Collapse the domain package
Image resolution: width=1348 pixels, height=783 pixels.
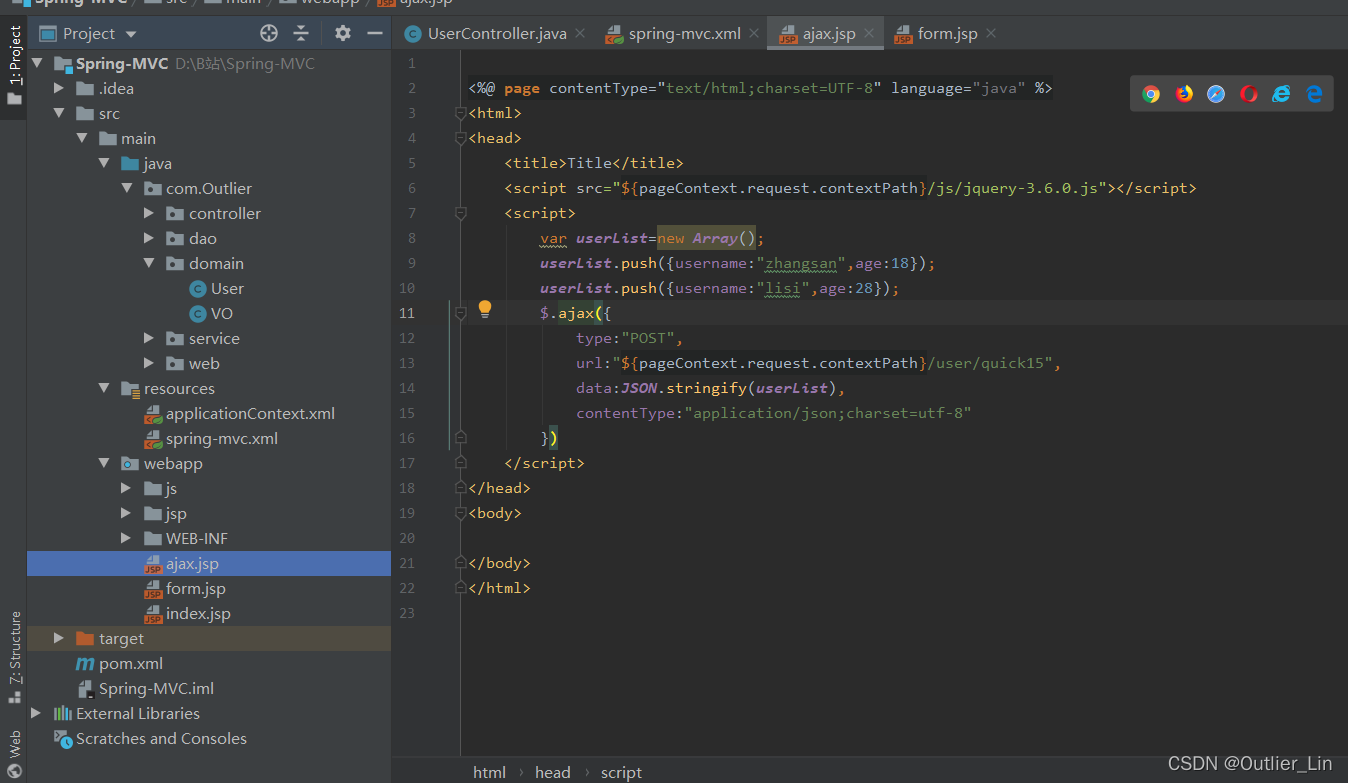point(148,264)
